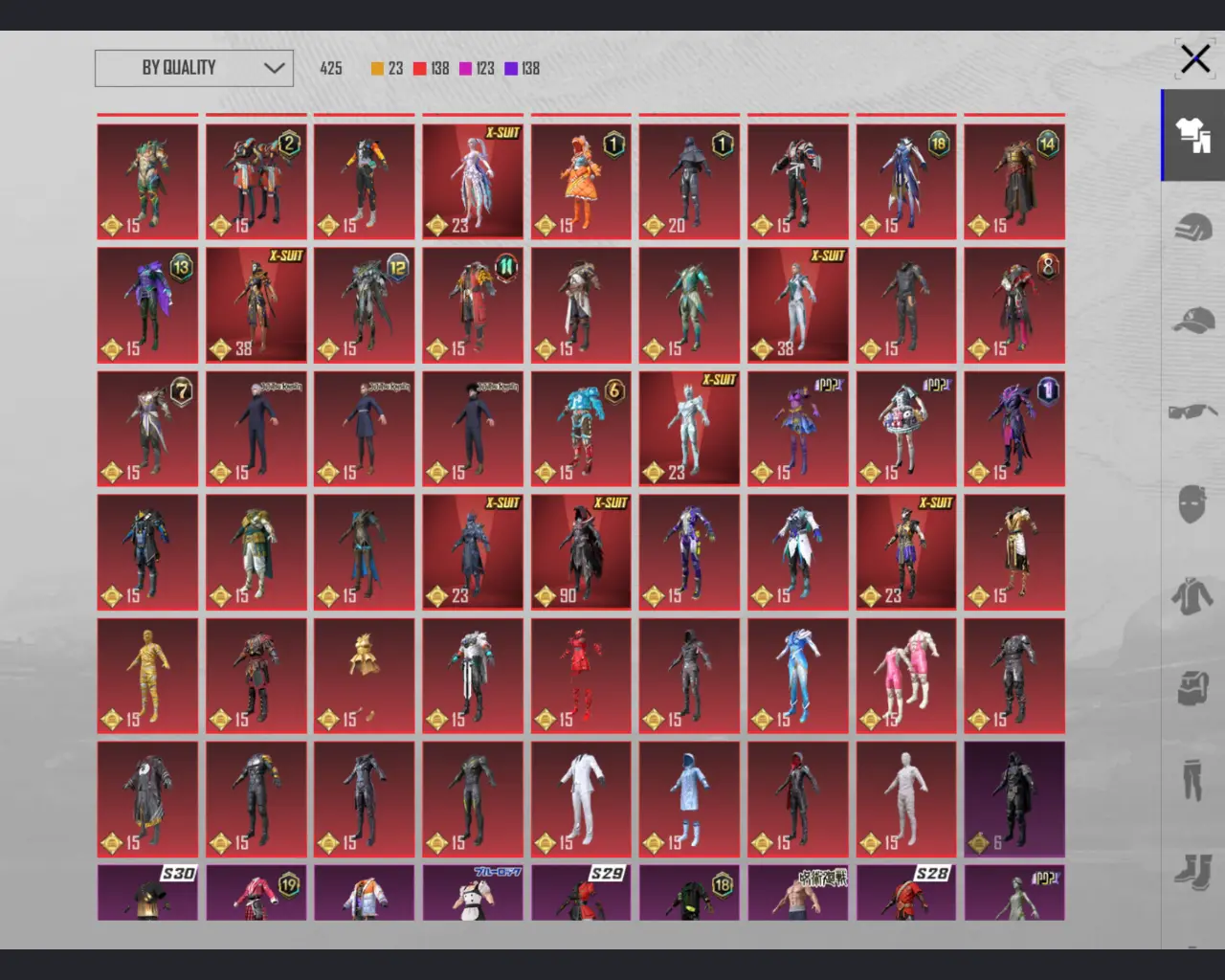
Task: Click the red quality swatch
Action: (419, 69)
